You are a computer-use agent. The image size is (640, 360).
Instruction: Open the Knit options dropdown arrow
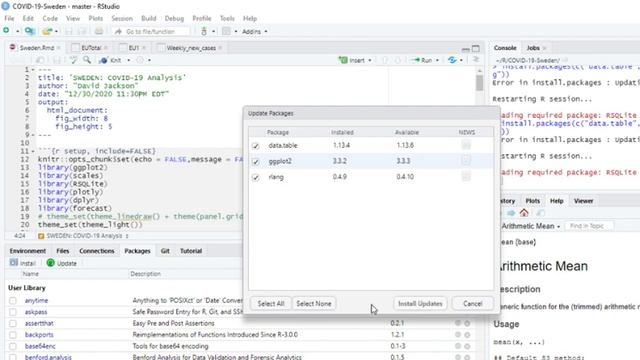click(x=129, y=60)
